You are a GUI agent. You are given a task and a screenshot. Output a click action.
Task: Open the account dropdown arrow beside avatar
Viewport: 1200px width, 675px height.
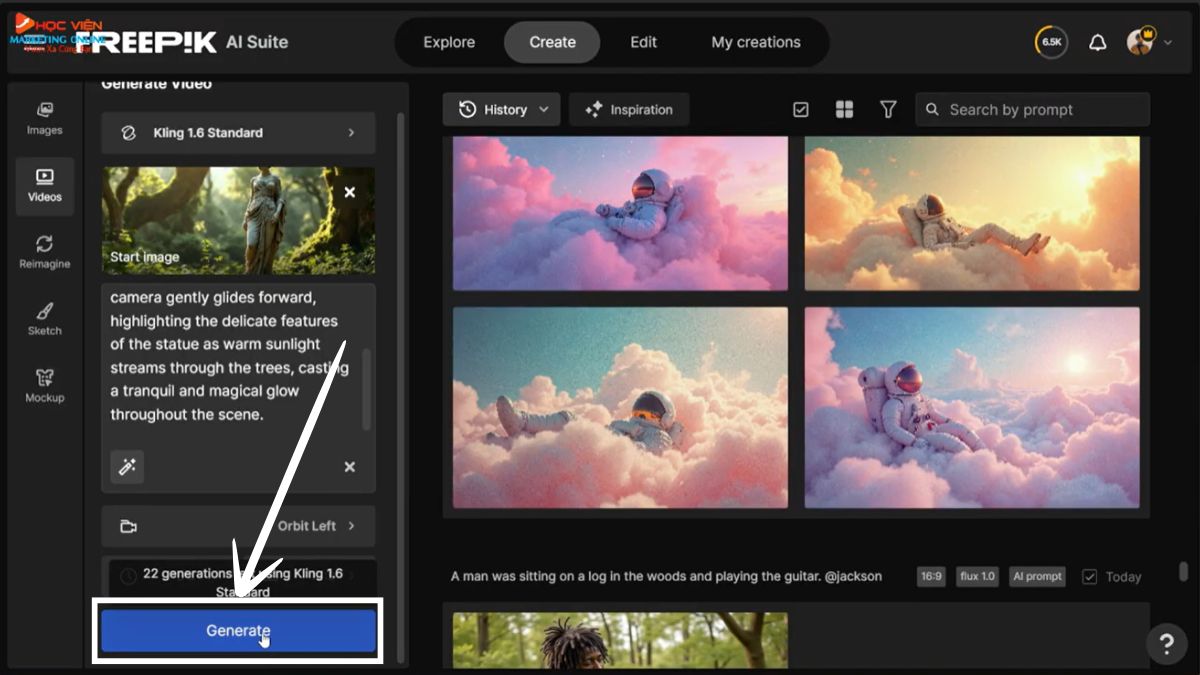pyautogui.click(x=1168, y=43)
